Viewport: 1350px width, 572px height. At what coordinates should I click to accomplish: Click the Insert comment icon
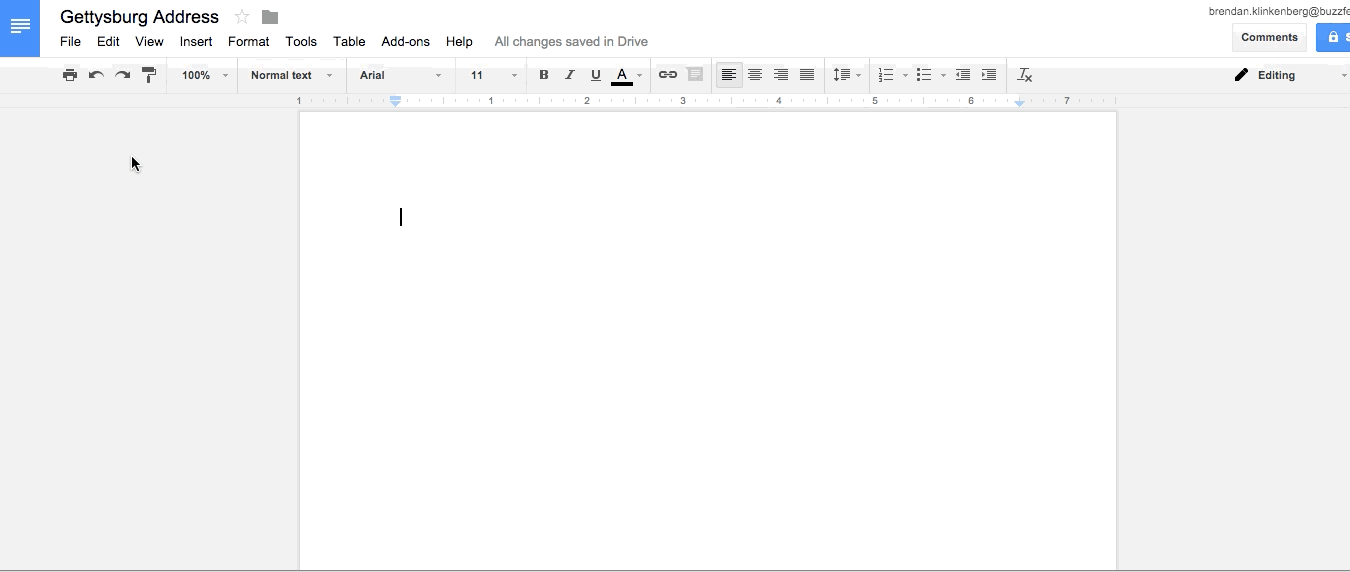coord(695,75)
